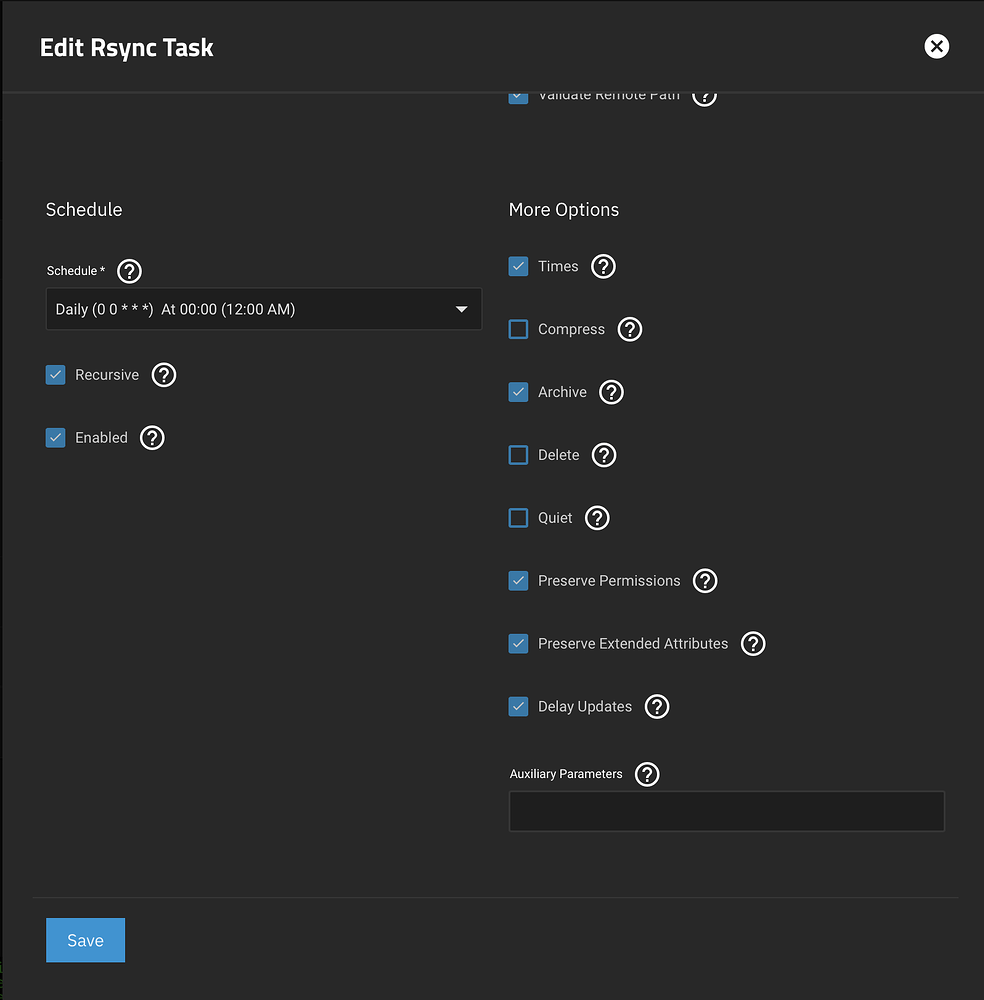Disable the Preserve Permissions checkbox
This screenshot has width=984, height=1000.
(518, 581)
